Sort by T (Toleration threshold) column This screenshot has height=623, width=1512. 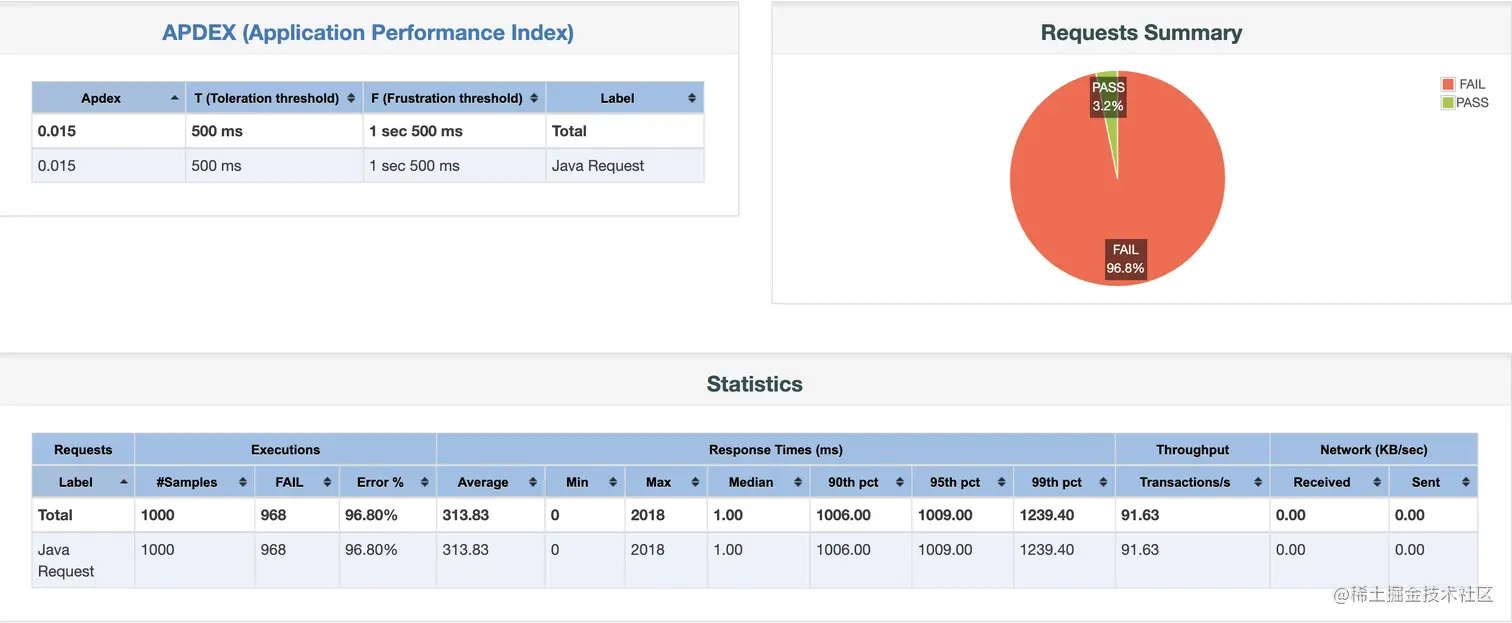click(x=274, y=98)
